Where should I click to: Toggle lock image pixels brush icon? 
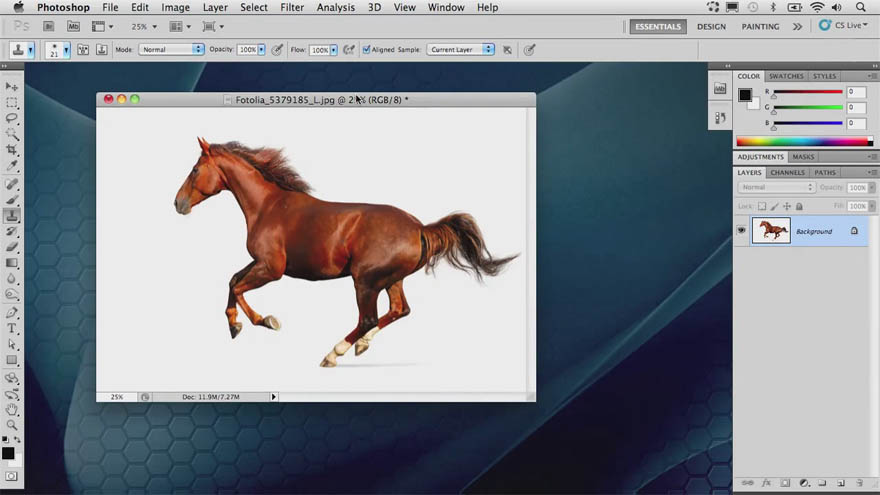pyautogui.click(x=774, y=206)
